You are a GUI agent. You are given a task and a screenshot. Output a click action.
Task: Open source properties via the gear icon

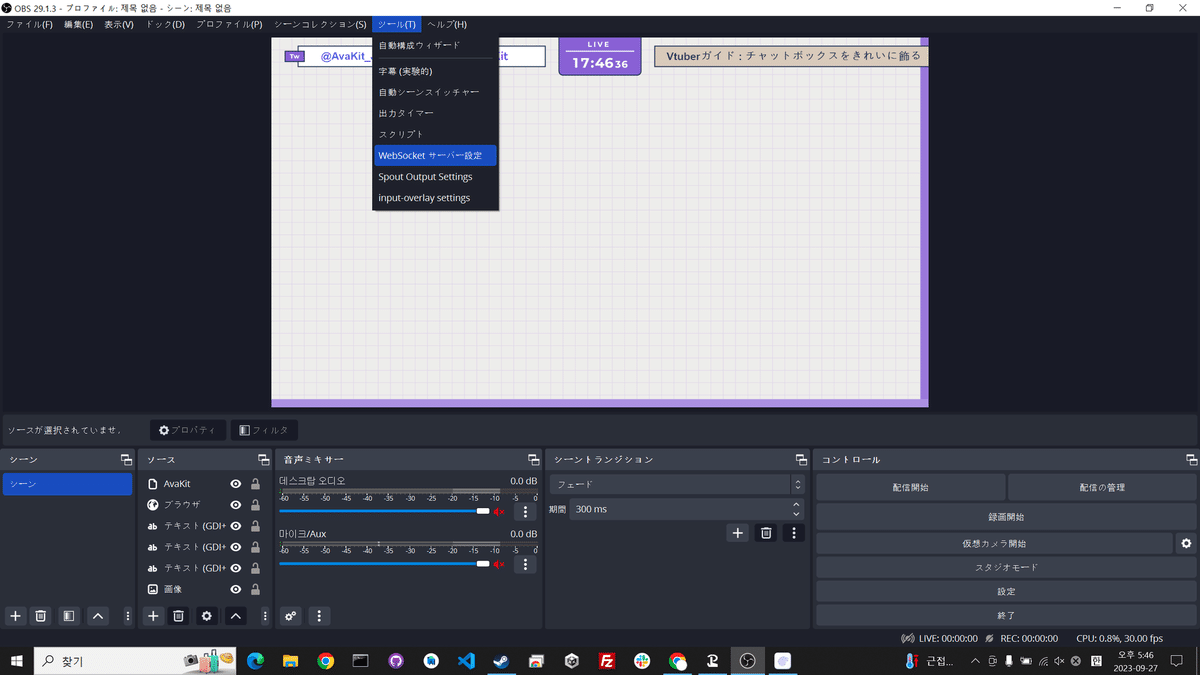click(205, 616)
